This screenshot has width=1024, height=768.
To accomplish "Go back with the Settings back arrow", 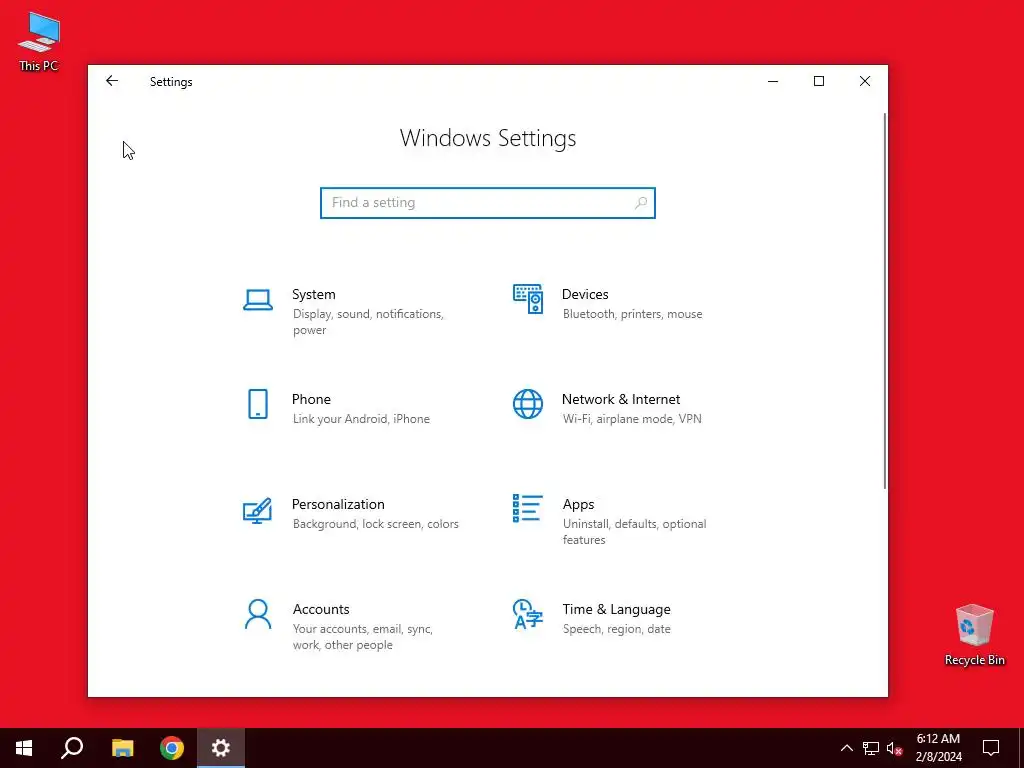I will pyautogui.click(x=112, y=81).
